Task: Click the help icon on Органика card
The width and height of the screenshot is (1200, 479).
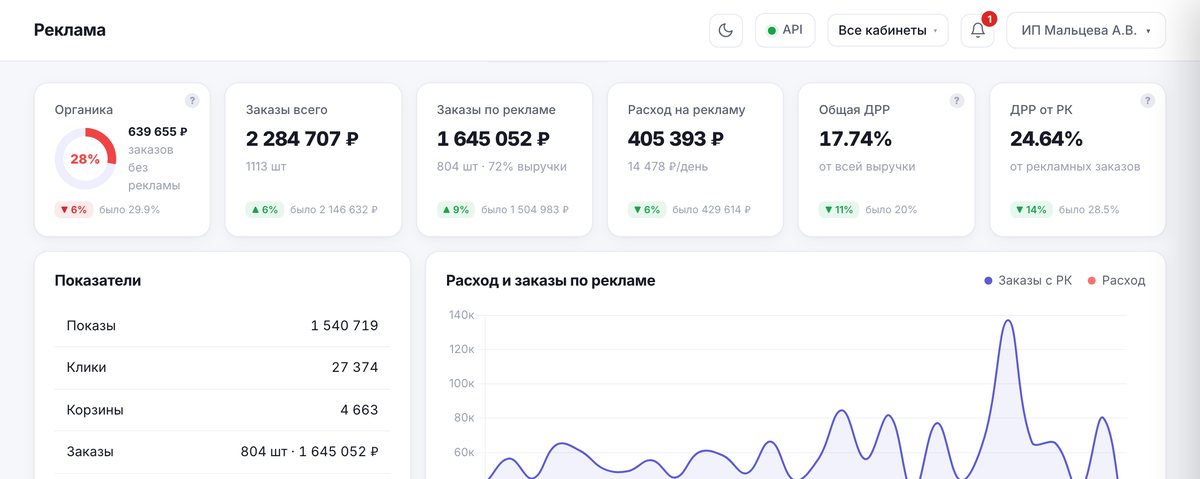Action: click(x=192, y=100)
